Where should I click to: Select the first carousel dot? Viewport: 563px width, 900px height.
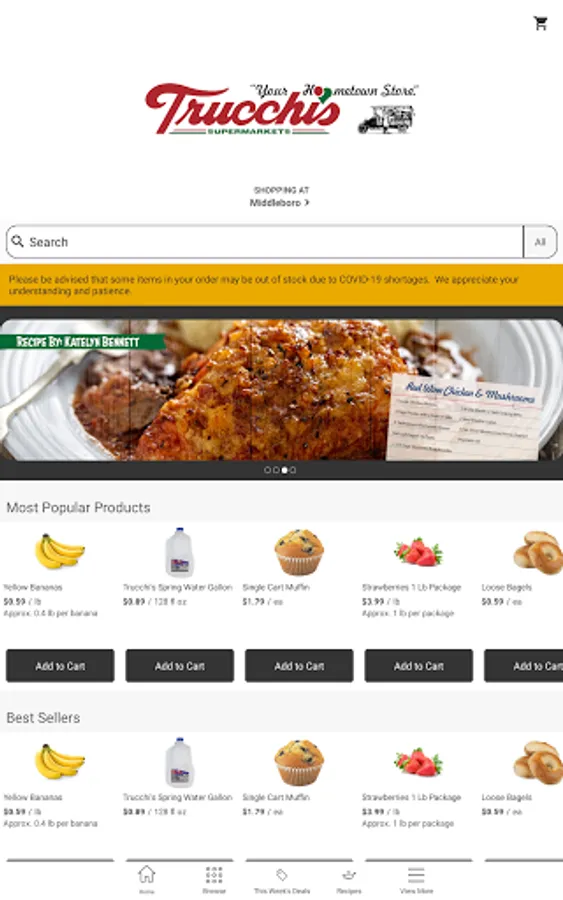tap(267, 470)
